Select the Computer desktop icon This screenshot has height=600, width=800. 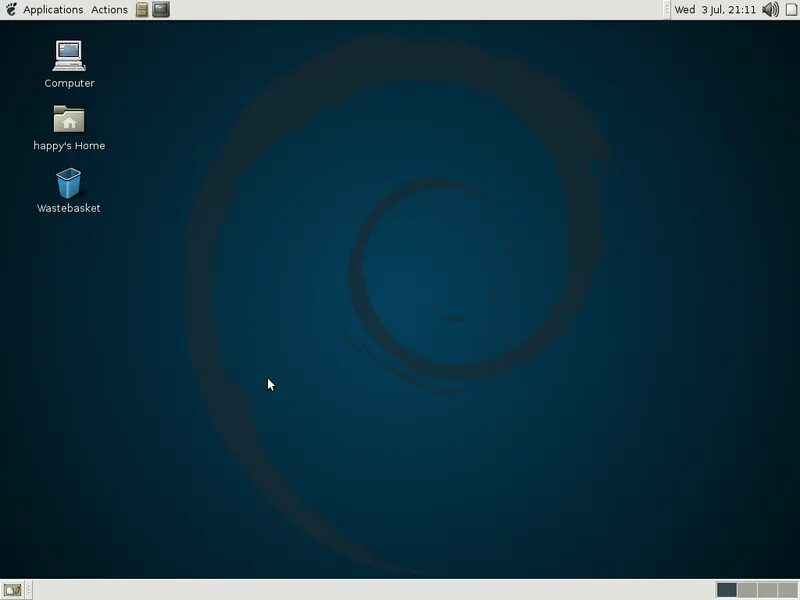69,56
